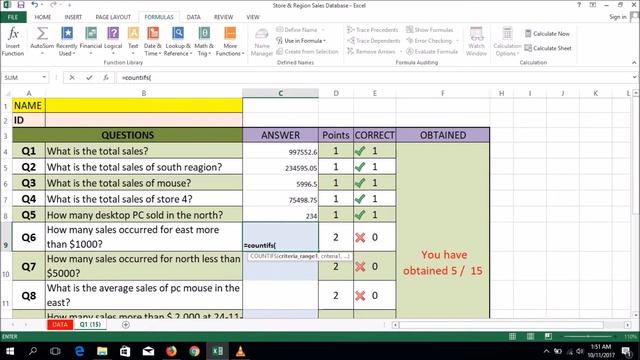Open Recently Used functions list
The image size is (640, 360).
pyautogui.click(x=67, y=41)
